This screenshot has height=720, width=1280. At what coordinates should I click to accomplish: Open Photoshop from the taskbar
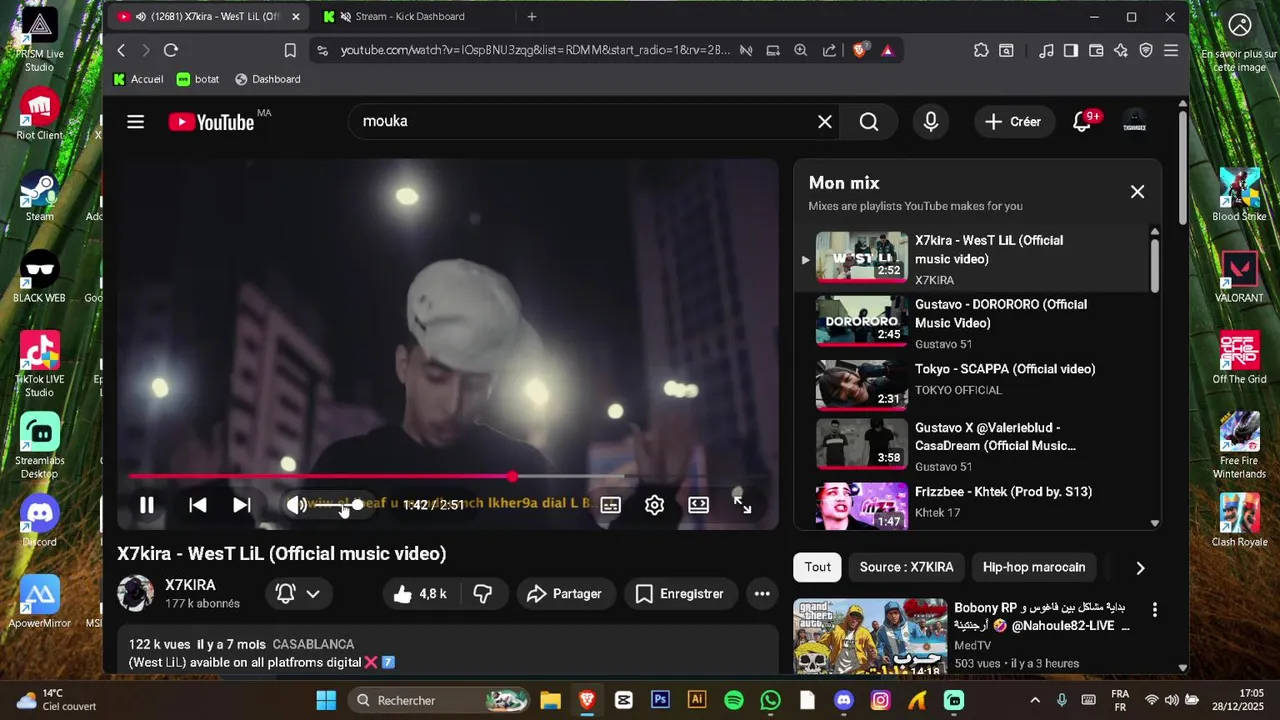coord(660,700)
